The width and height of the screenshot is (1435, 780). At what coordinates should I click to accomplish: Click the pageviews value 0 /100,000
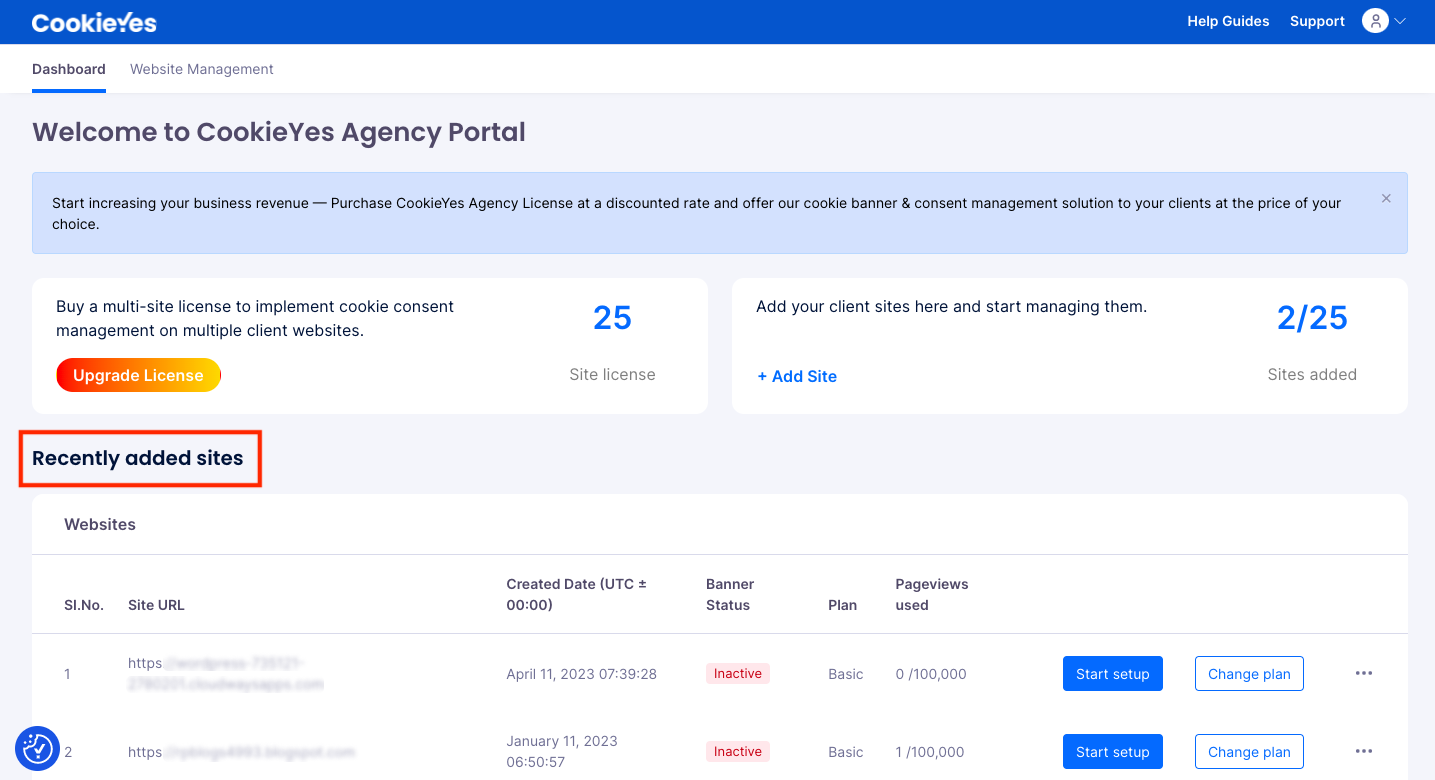[931, 674]
